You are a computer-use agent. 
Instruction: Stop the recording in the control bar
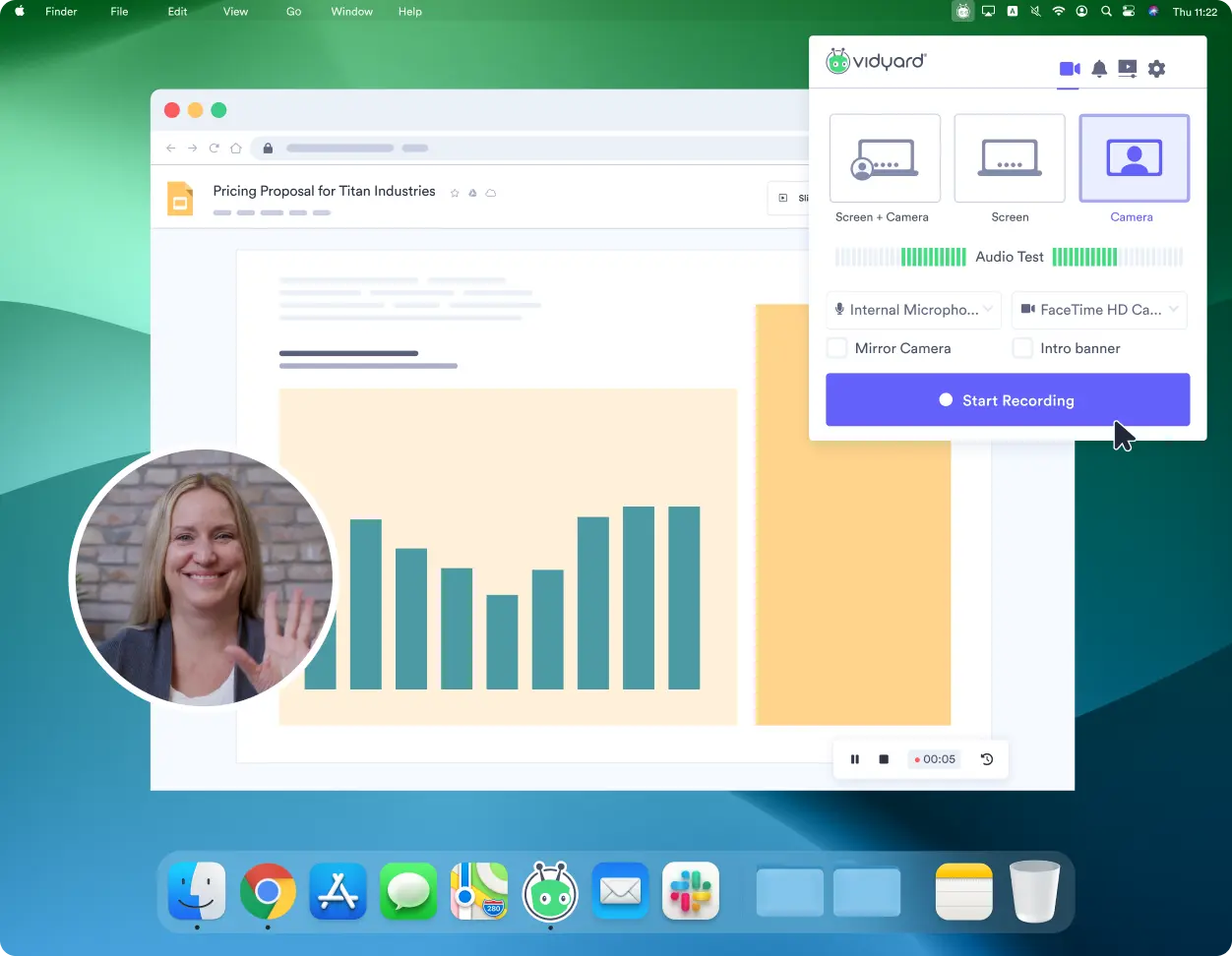click(884, 759)
